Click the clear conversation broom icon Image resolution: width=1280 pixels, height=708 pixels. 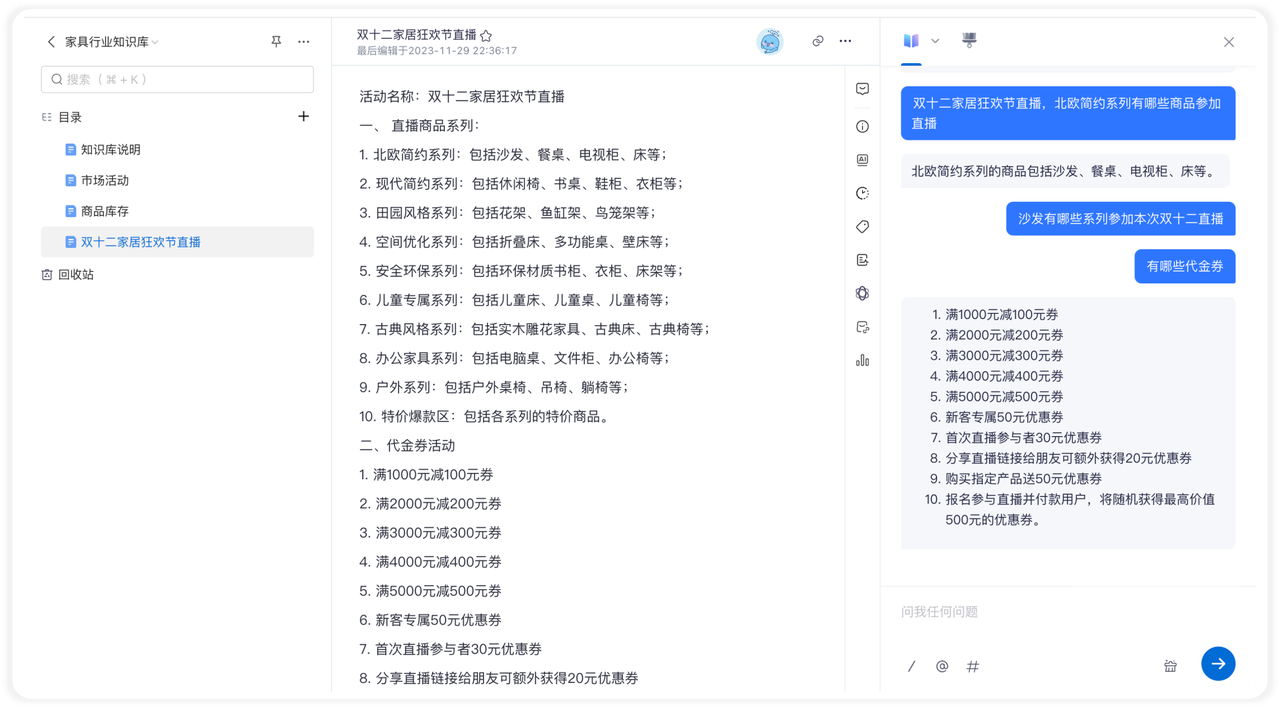[x=1170, y=666]
